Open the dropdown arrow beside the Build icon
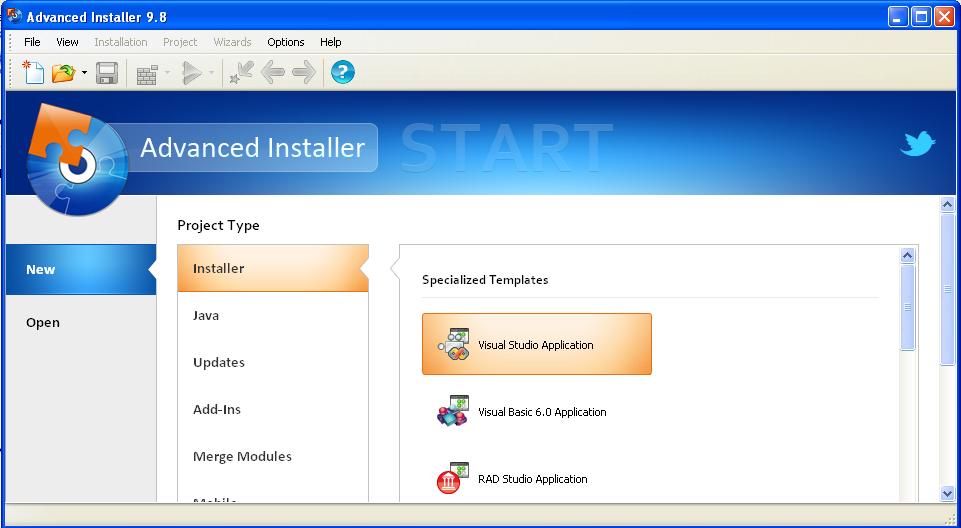The width and height of the screenshot is (961, 528). coord(167,73)
